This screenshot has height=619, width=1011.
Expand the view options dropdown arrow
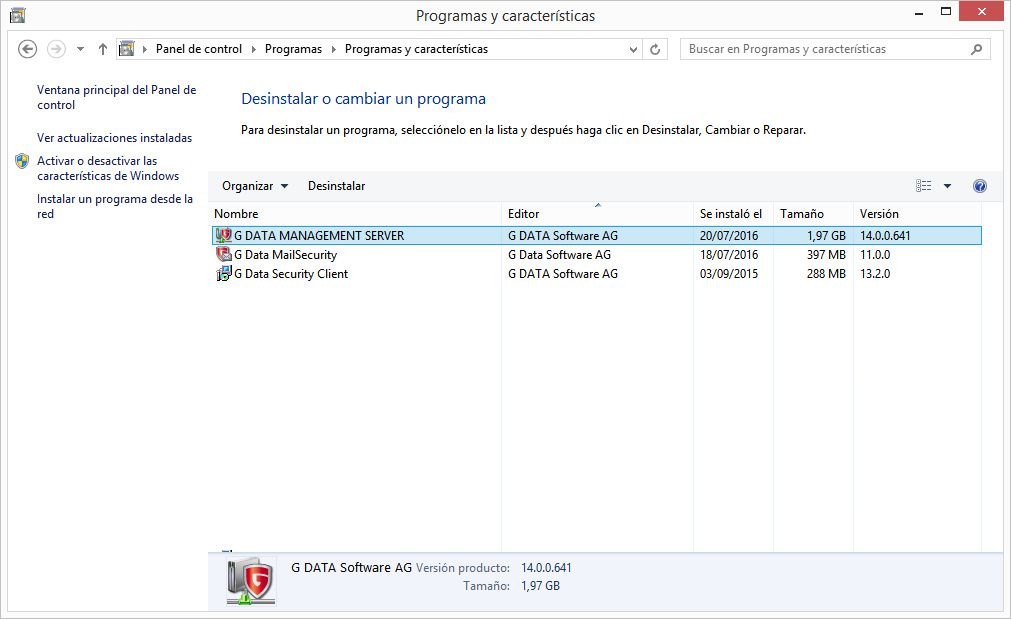click(x=947, y=186)
